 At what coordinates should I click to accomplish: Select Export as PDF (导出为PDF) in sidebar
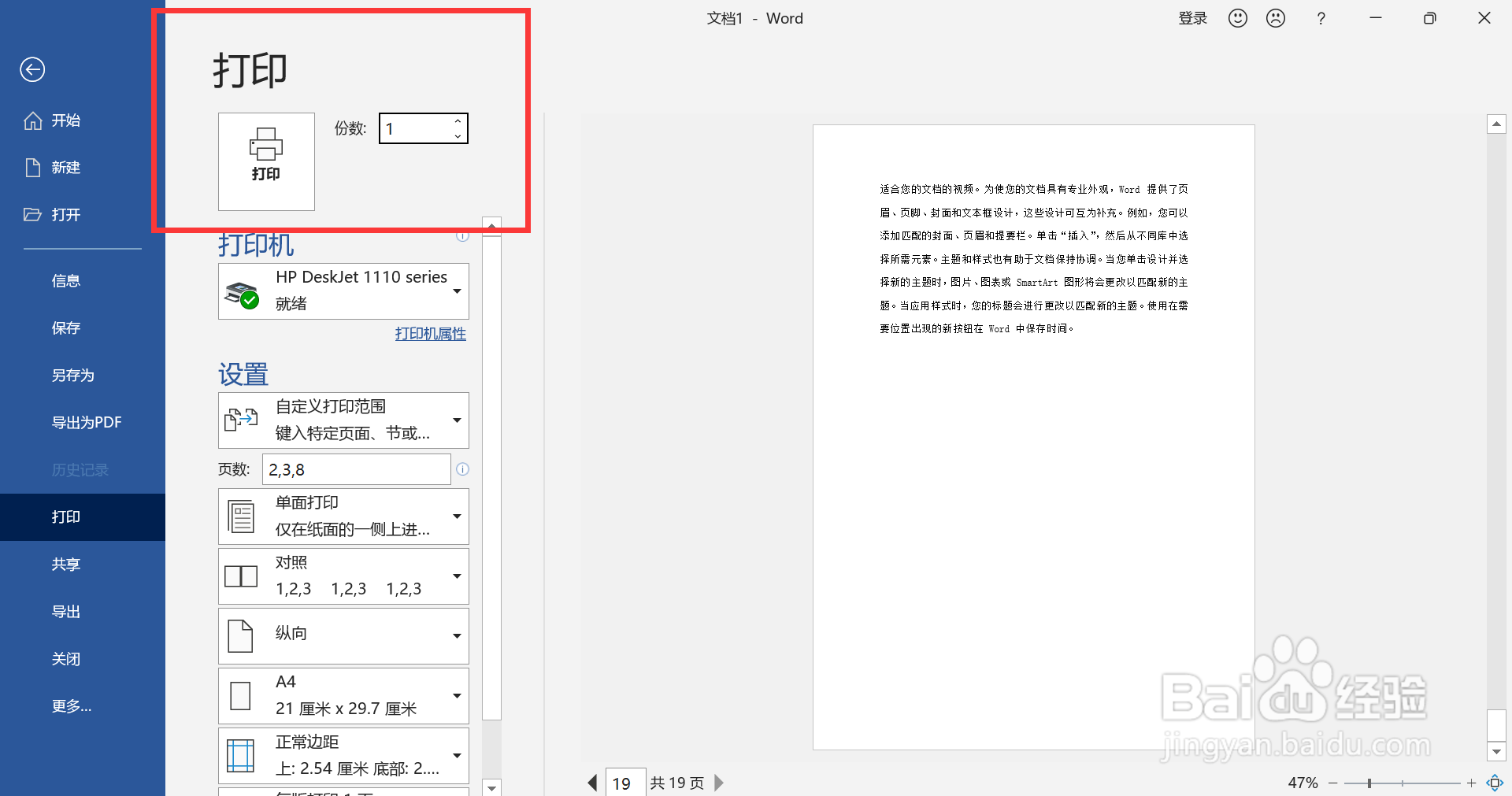83,423
